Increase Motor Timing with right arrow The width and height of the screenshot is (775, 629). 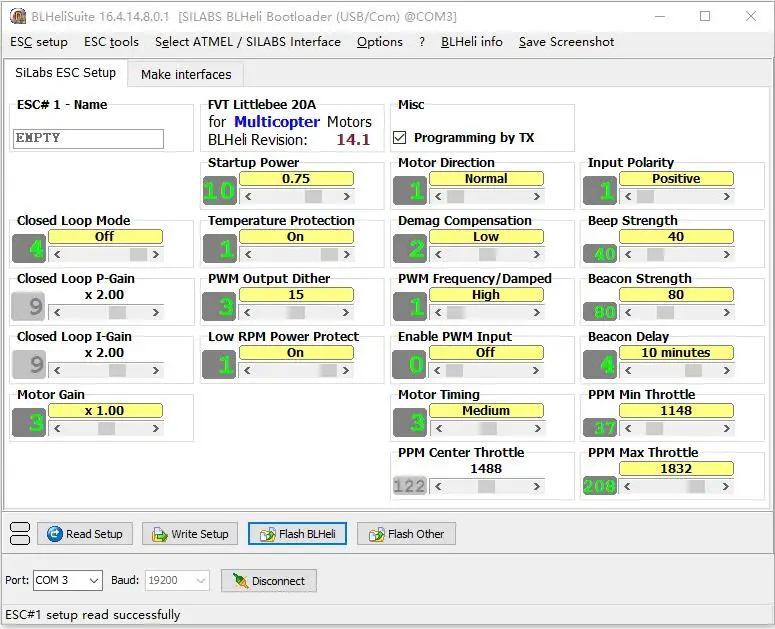click(x=537, y=428)
